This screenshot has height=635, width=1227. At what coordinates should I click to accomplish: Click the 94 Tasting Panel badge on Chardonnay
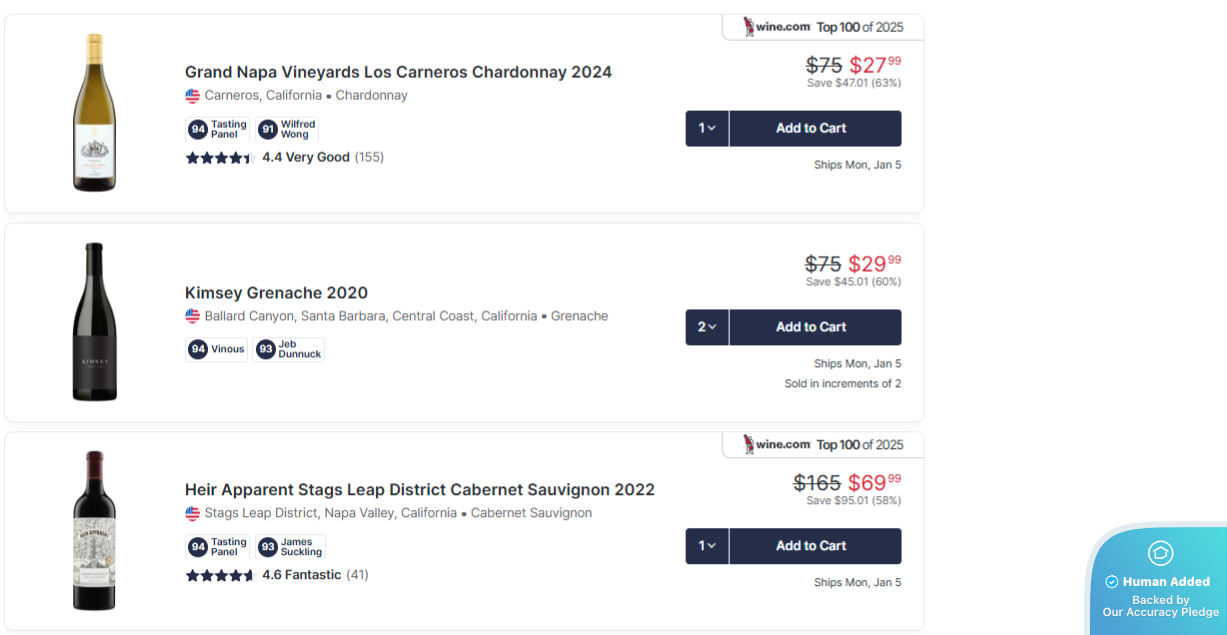tap(218, 129)
